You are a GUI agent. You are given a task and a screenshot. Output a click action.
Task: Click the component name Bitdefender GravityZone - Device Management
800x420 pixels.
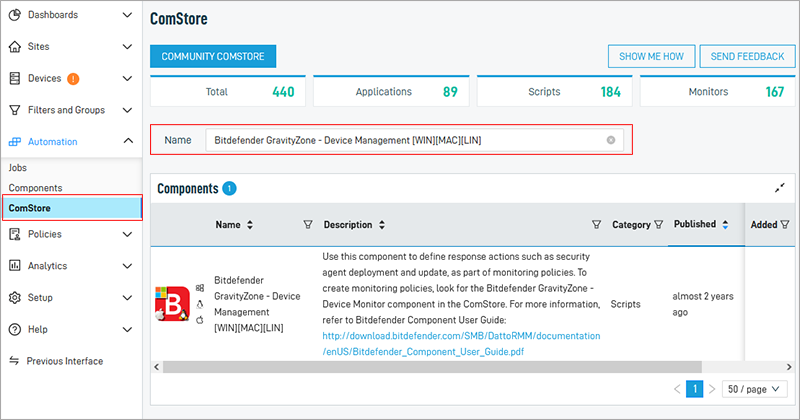257,304
